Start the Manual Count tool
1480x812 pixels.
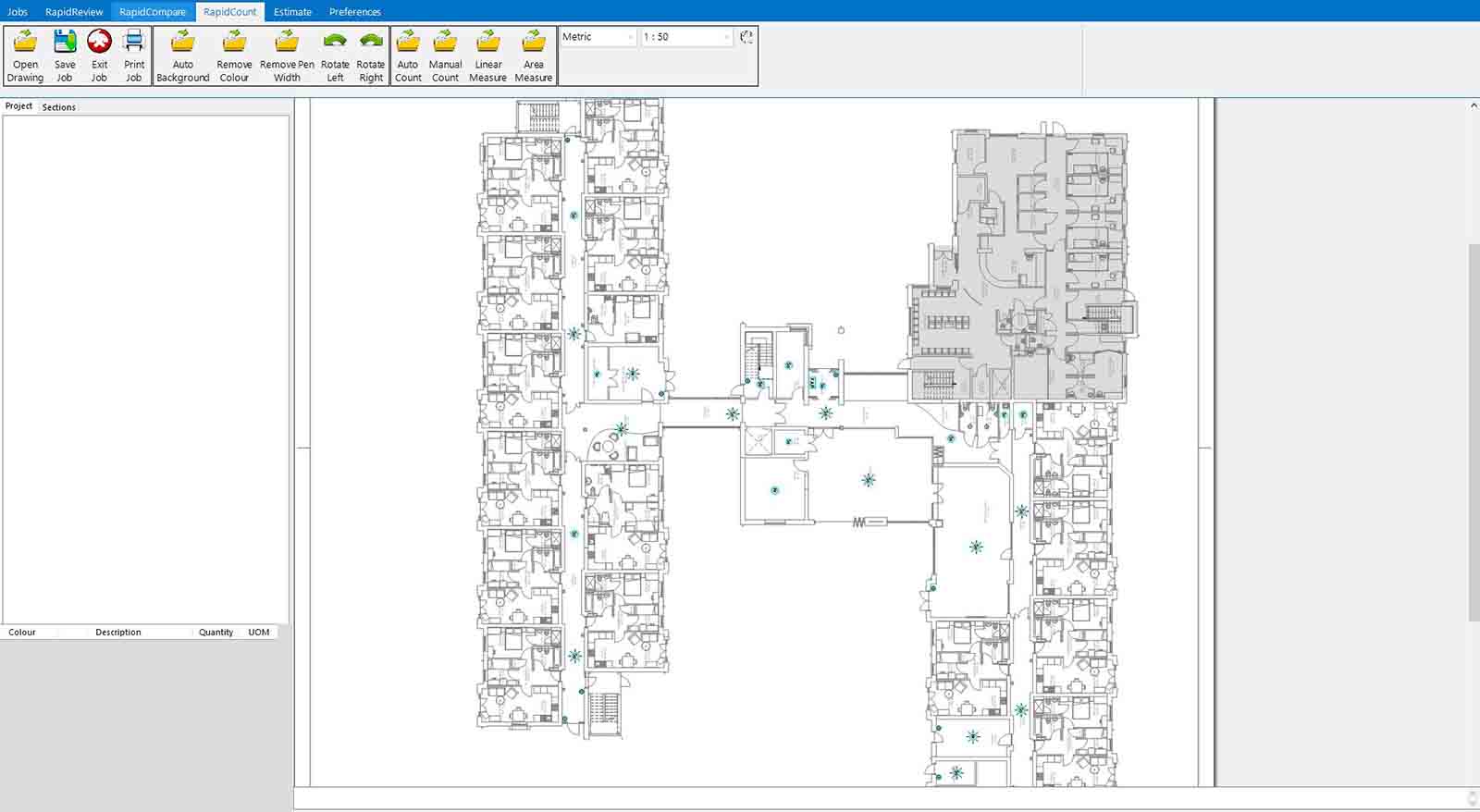point(445,55)
